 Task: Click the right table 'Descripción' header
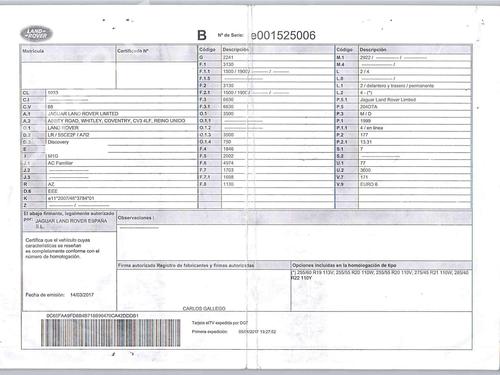[x=373, y=49]
